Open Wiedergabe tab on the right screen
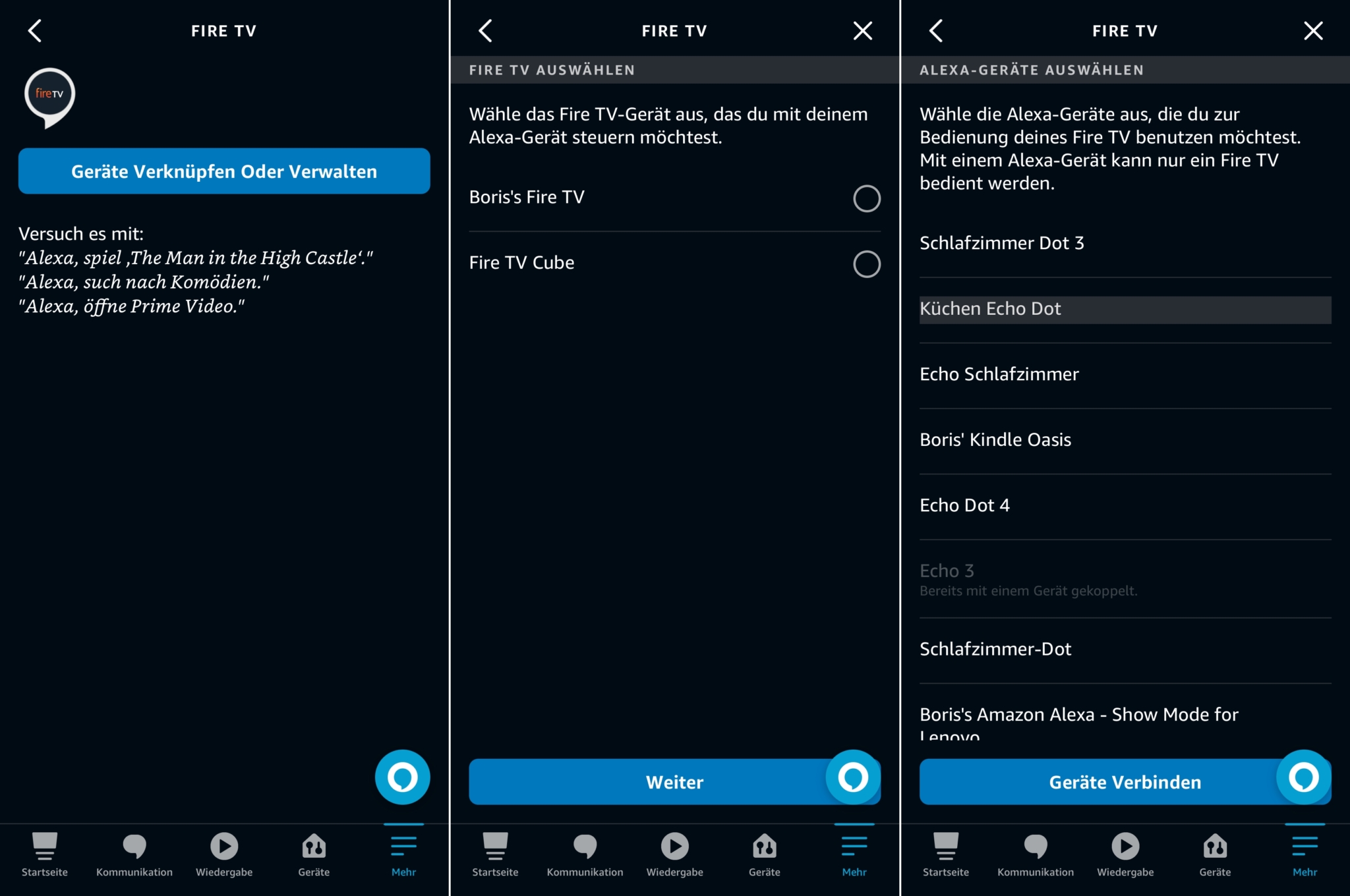 1125,854
